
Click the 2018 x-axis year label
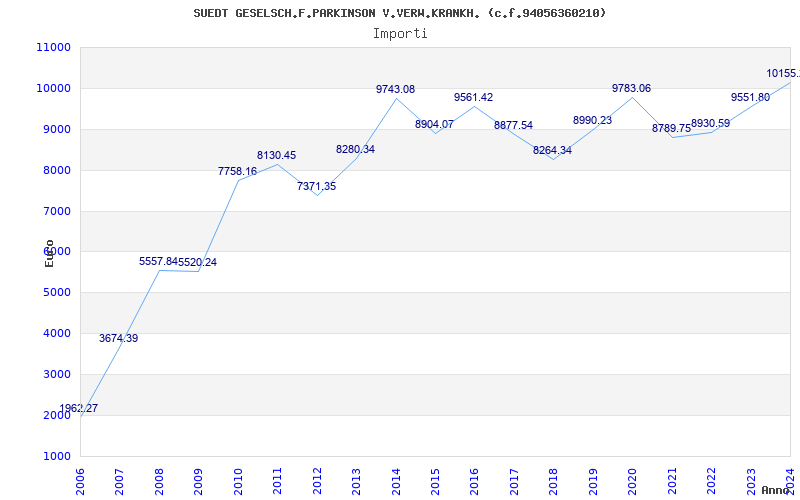(554, 481)
